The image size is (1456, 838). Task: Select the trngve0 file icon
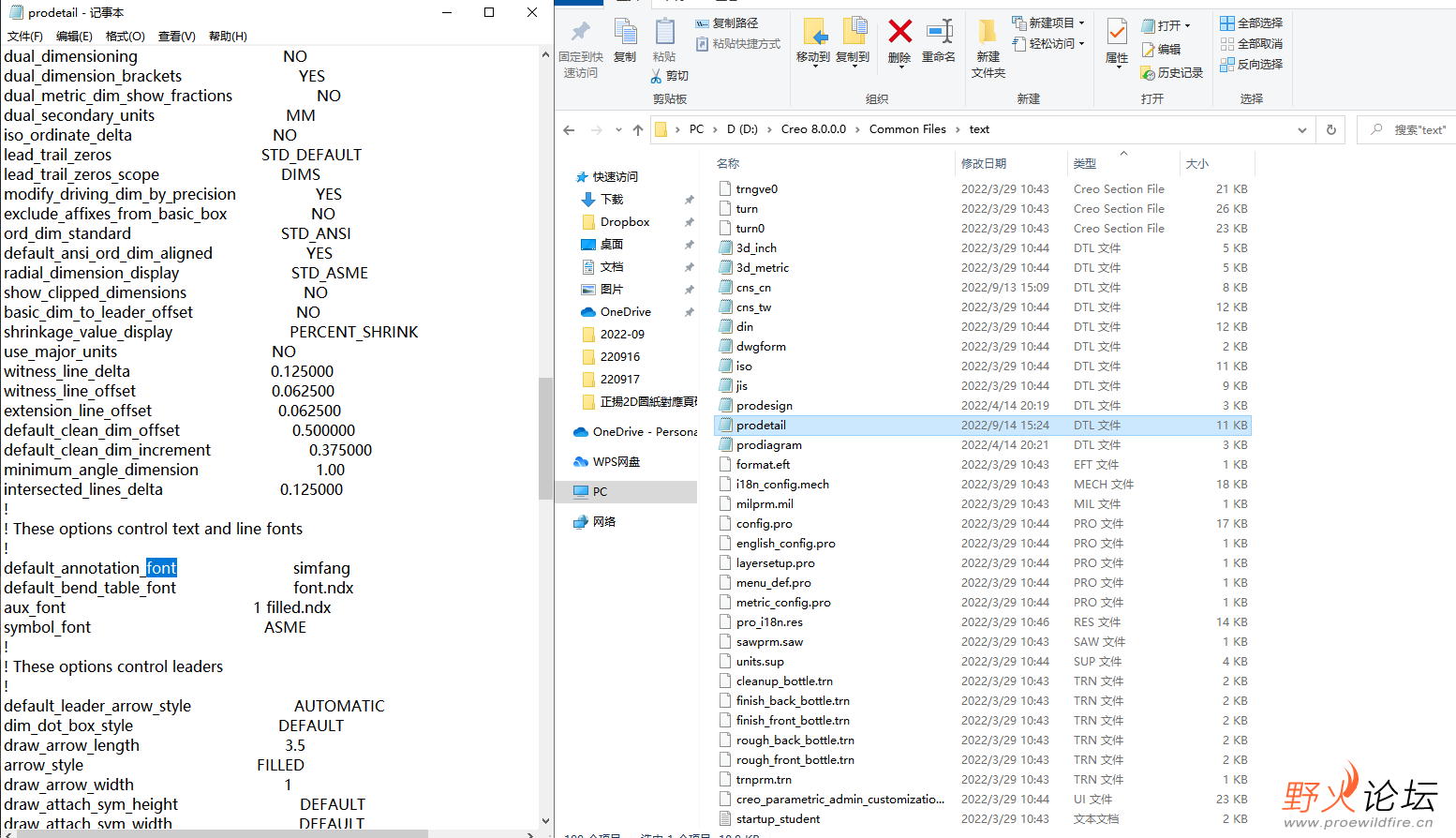725,188
